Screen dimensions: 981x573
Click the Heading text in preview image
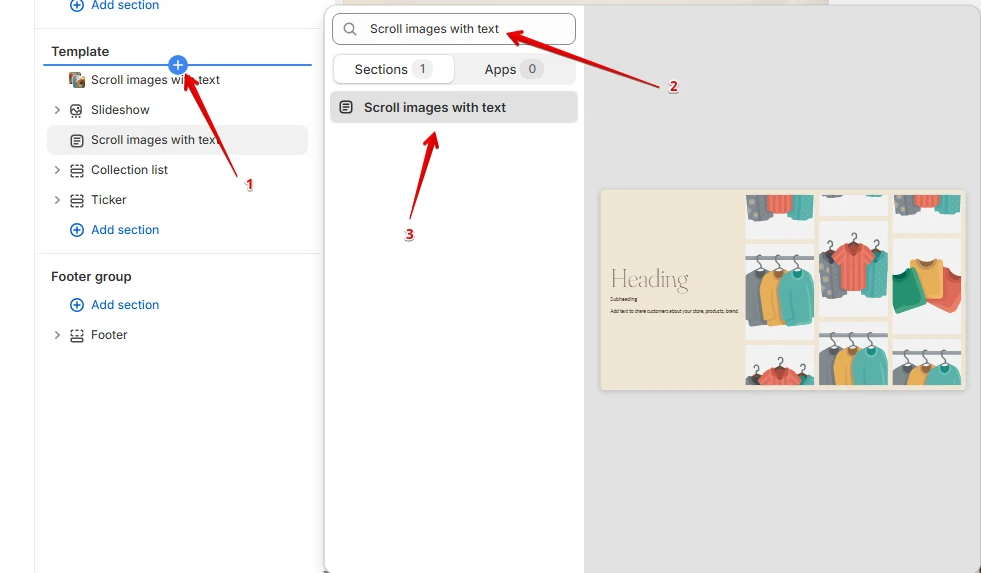[649, 280]
